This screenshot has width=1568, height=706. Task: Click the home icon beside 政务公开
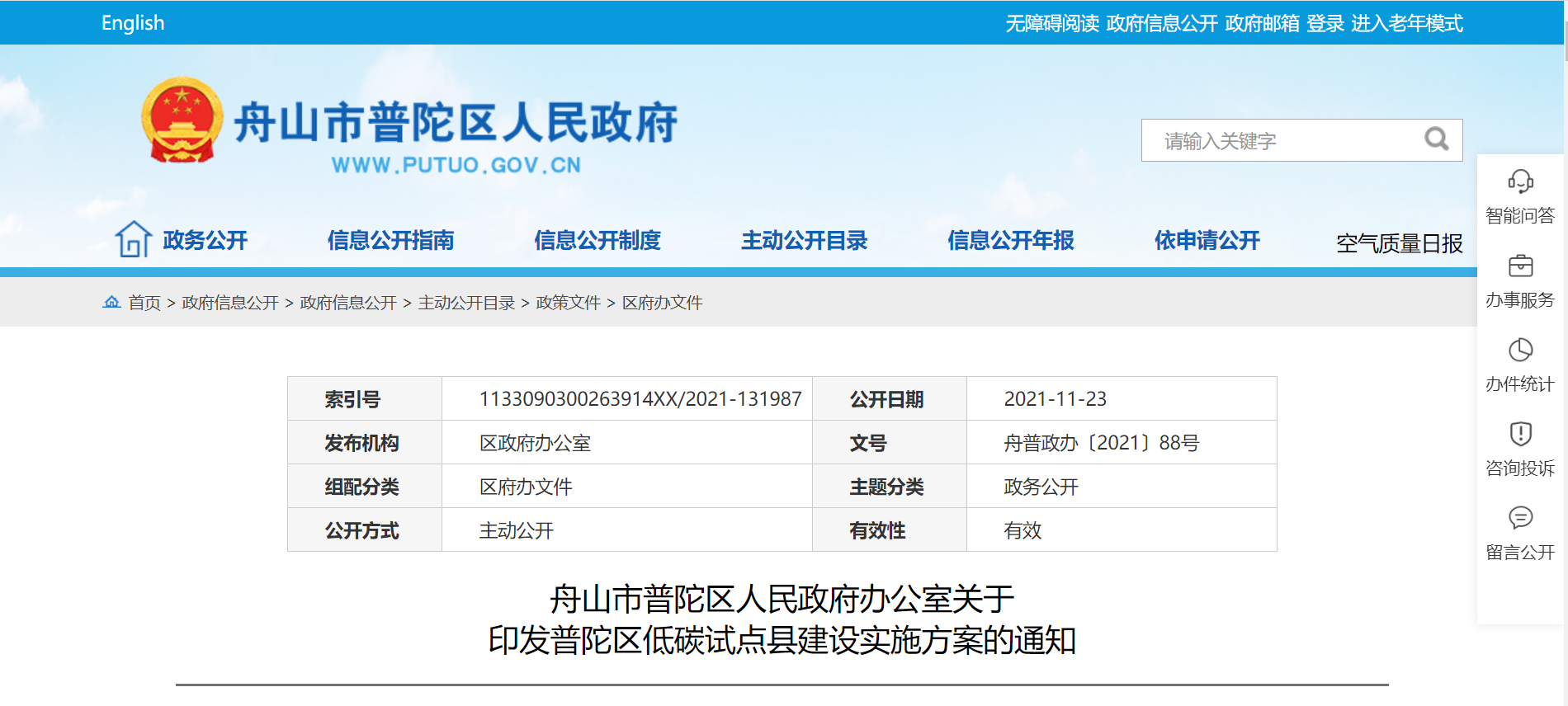coord(133,239)
